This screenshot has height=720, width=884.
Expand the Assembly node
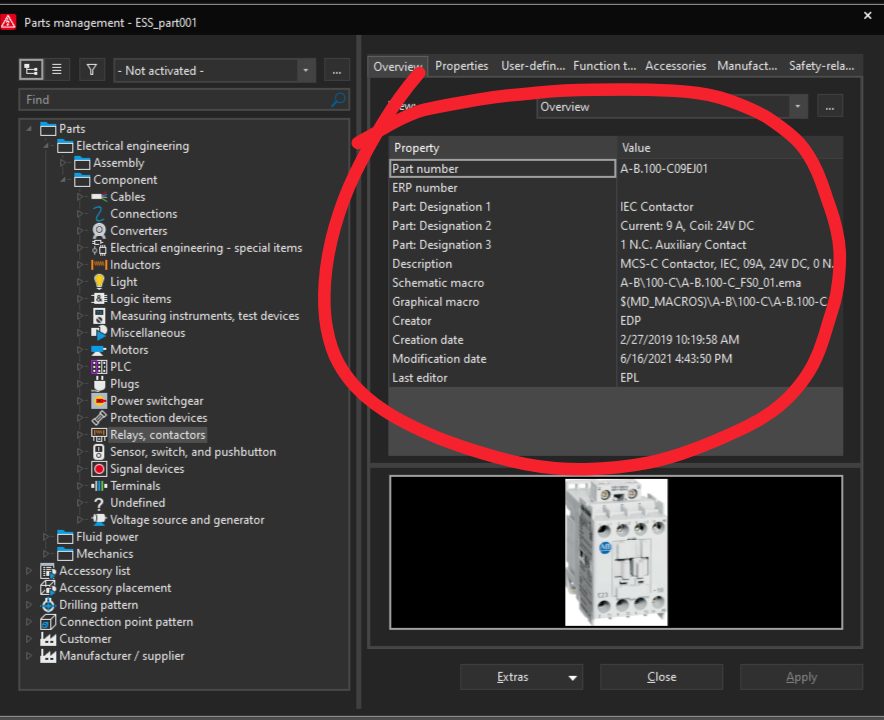(x=63, y=163)
